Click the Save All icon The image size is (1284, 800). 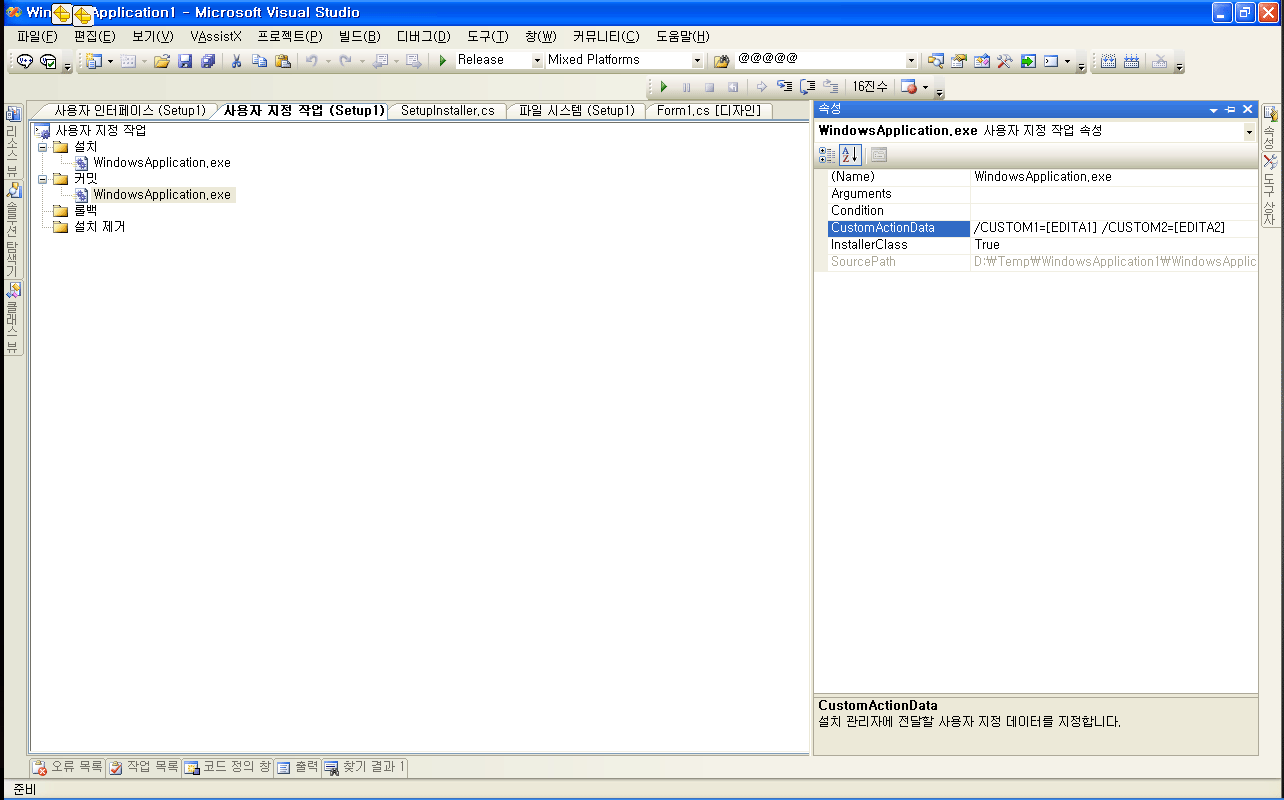208,61
